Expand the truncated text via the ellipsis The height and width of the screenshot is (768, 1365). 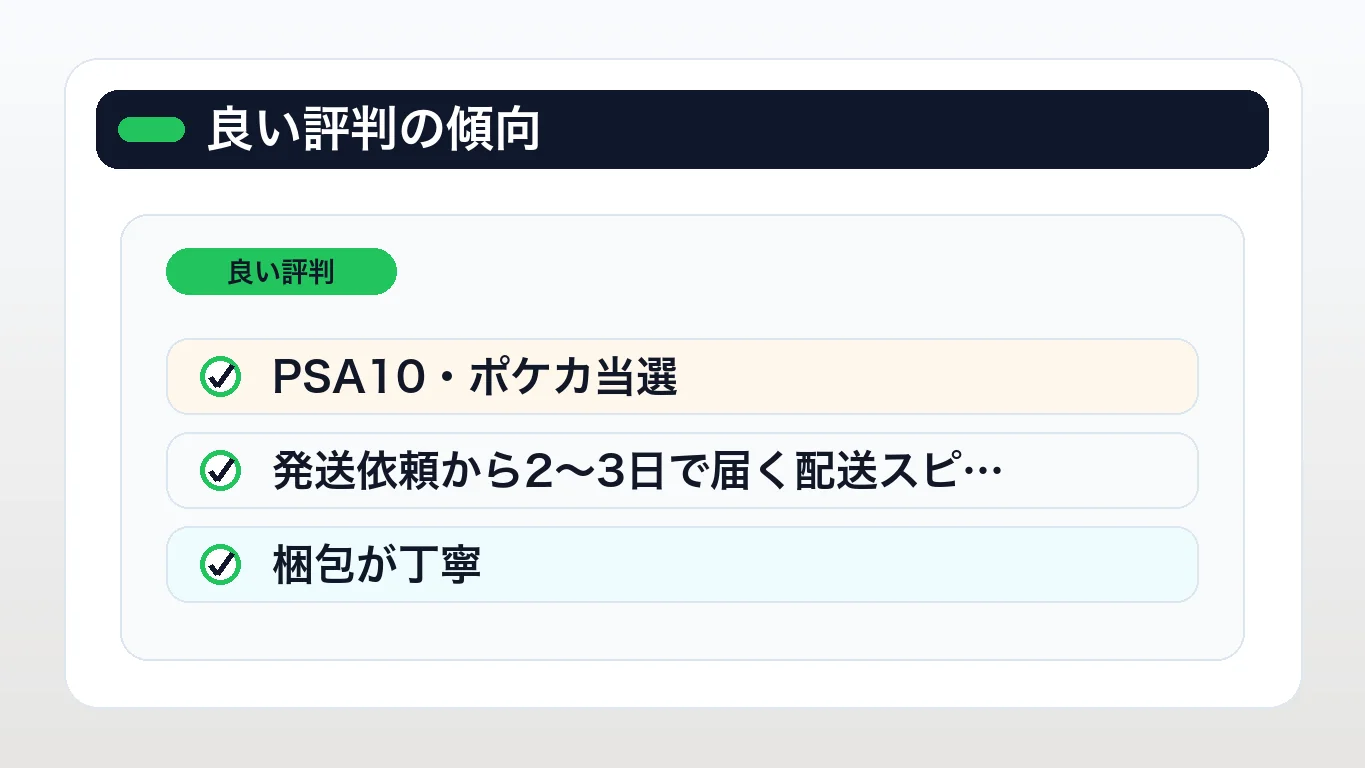[980, 473]
